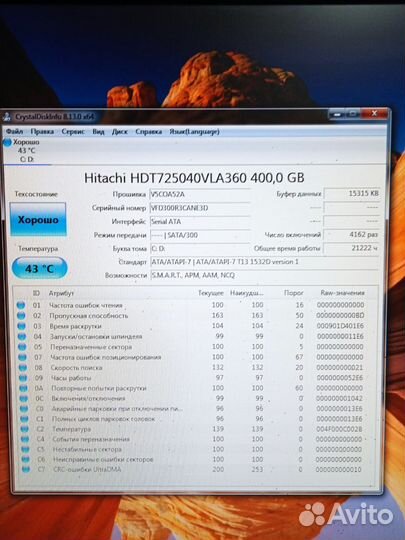
Task: Open the Сервис menu
Action: click(x=73, y=131)
